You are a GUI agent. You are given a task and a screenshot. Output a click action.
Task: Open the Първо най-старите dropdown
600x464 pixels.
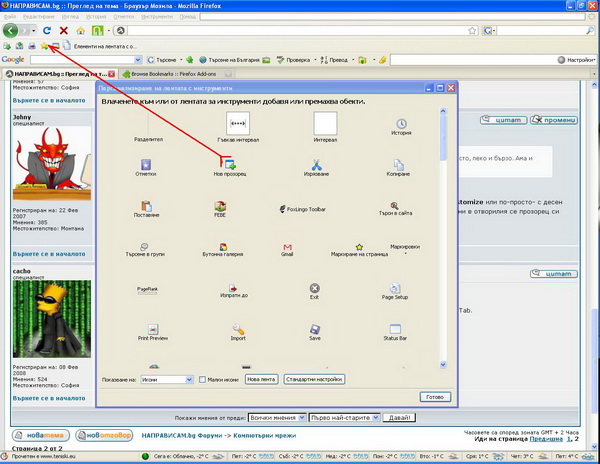click(x=345, y=418)
